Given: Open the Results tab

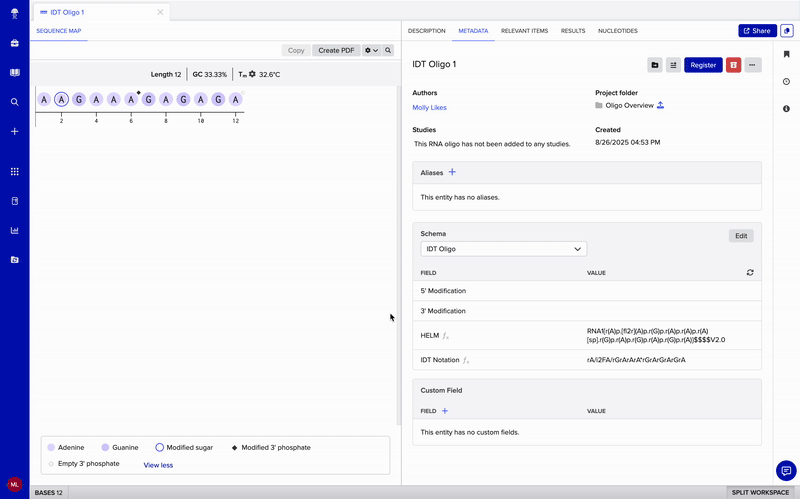Looking at the screenshot, I should point(573,31).
